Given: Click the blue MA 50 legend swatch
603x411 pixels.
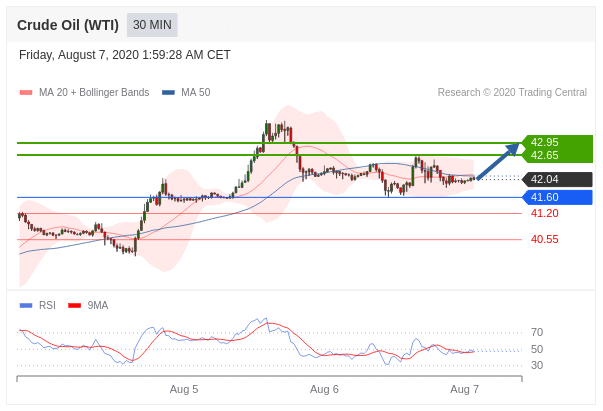Looking at the screenshot, I should tap(168, 93).
